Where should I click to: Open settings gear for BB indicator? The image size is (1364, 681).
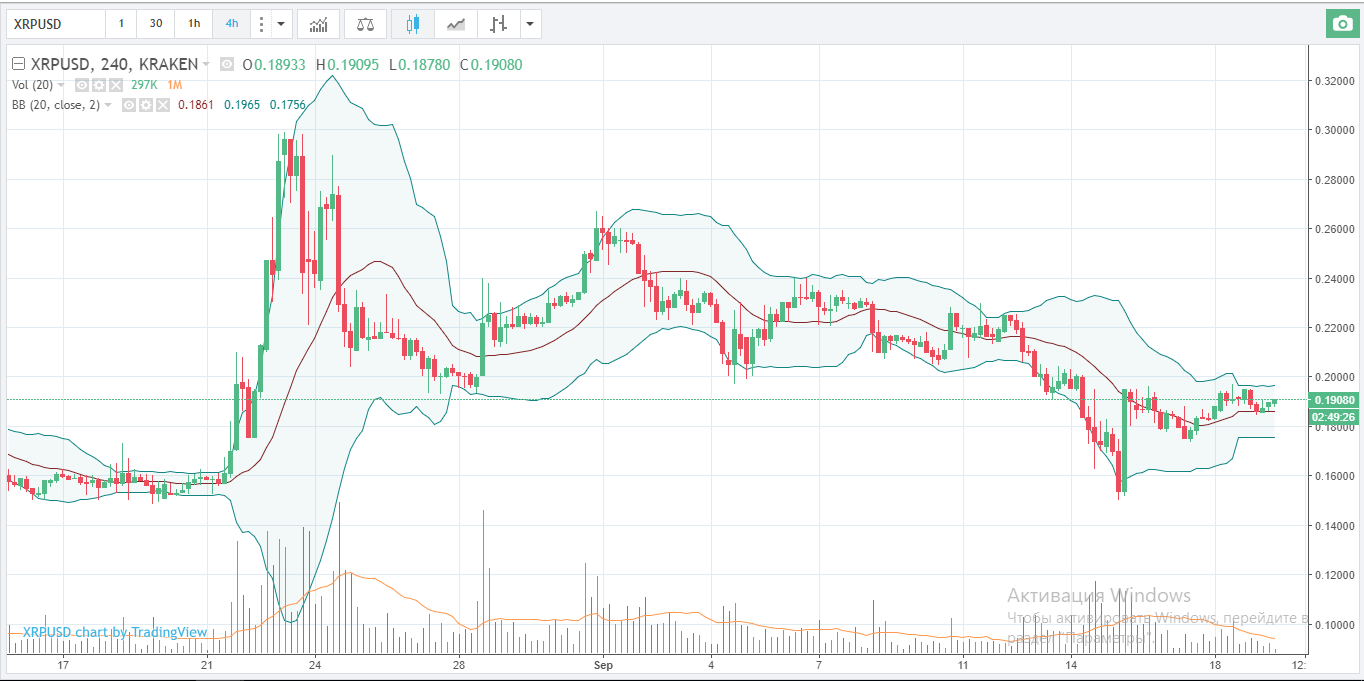pyautogui.click(x=145, y=105)
